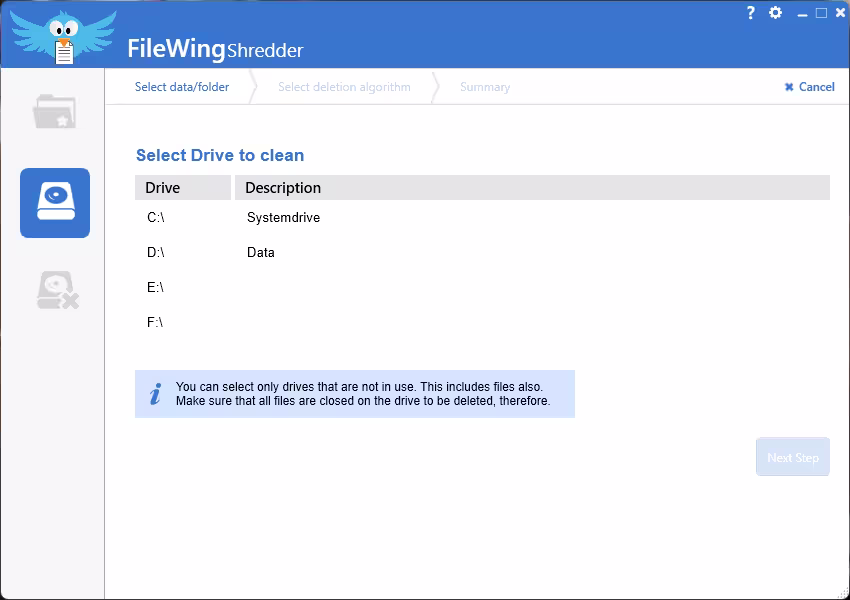Select the drive cleaning sidebar icon

click(55, 203)
